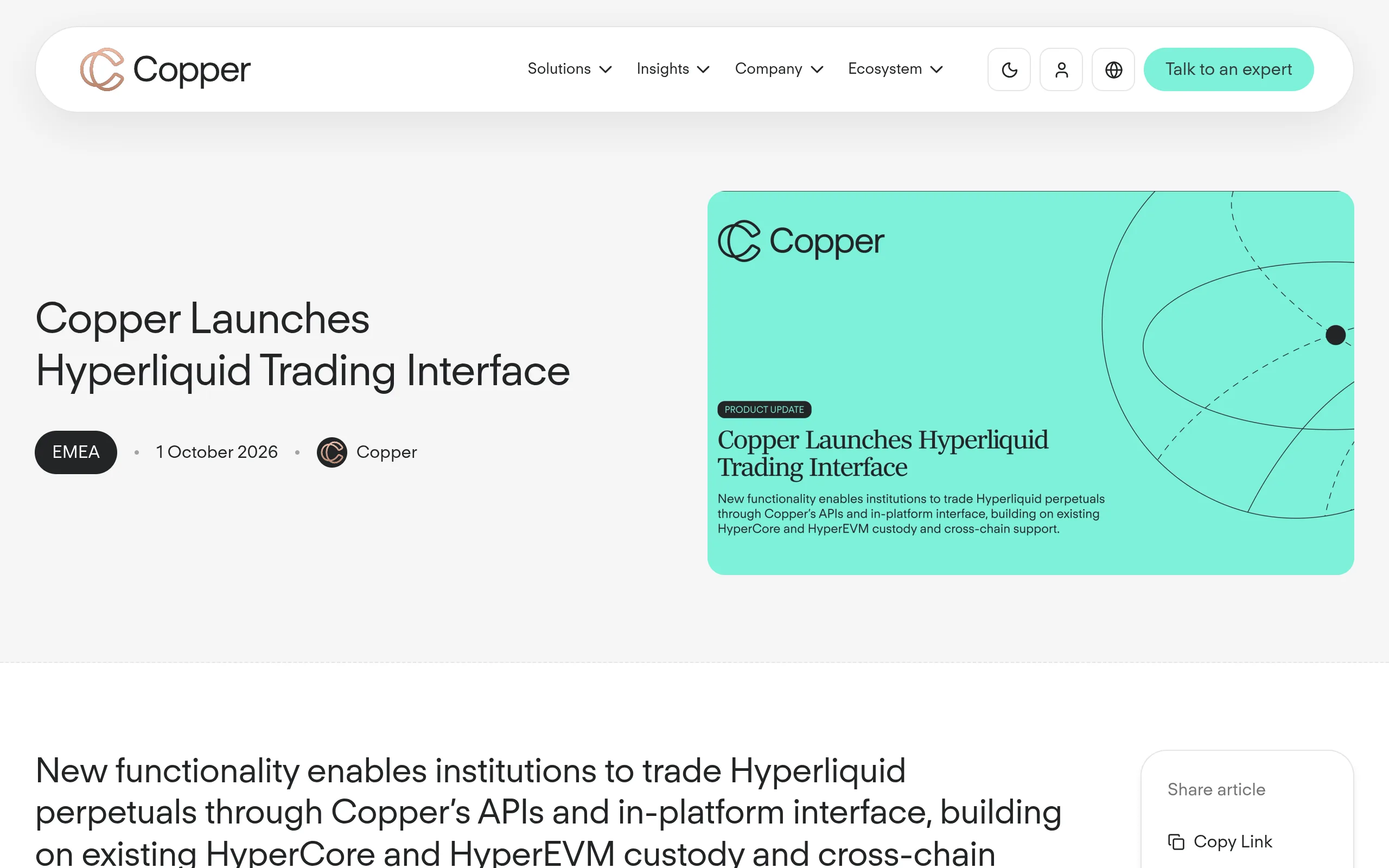Click the EMEA region tag
This screenshot has width=1389, height=868.
click(76, 452)
